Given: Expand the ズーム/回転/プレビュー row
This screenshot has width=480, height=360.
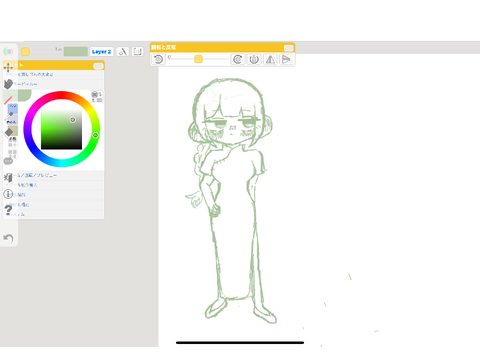Looking at the screenshot, I should pos(54,175).
